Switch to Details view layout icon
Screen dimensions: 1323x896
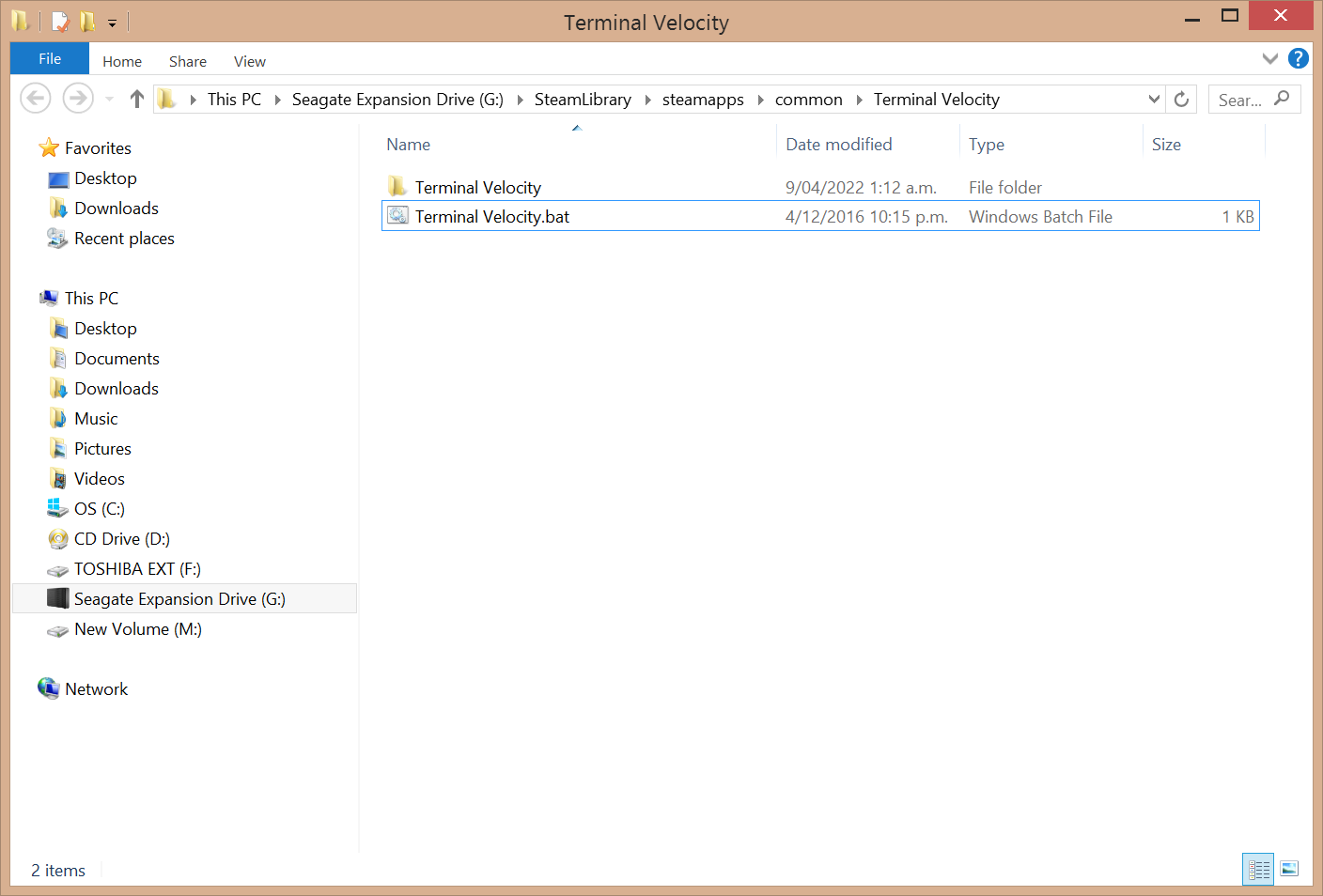tap(1258, 870)
